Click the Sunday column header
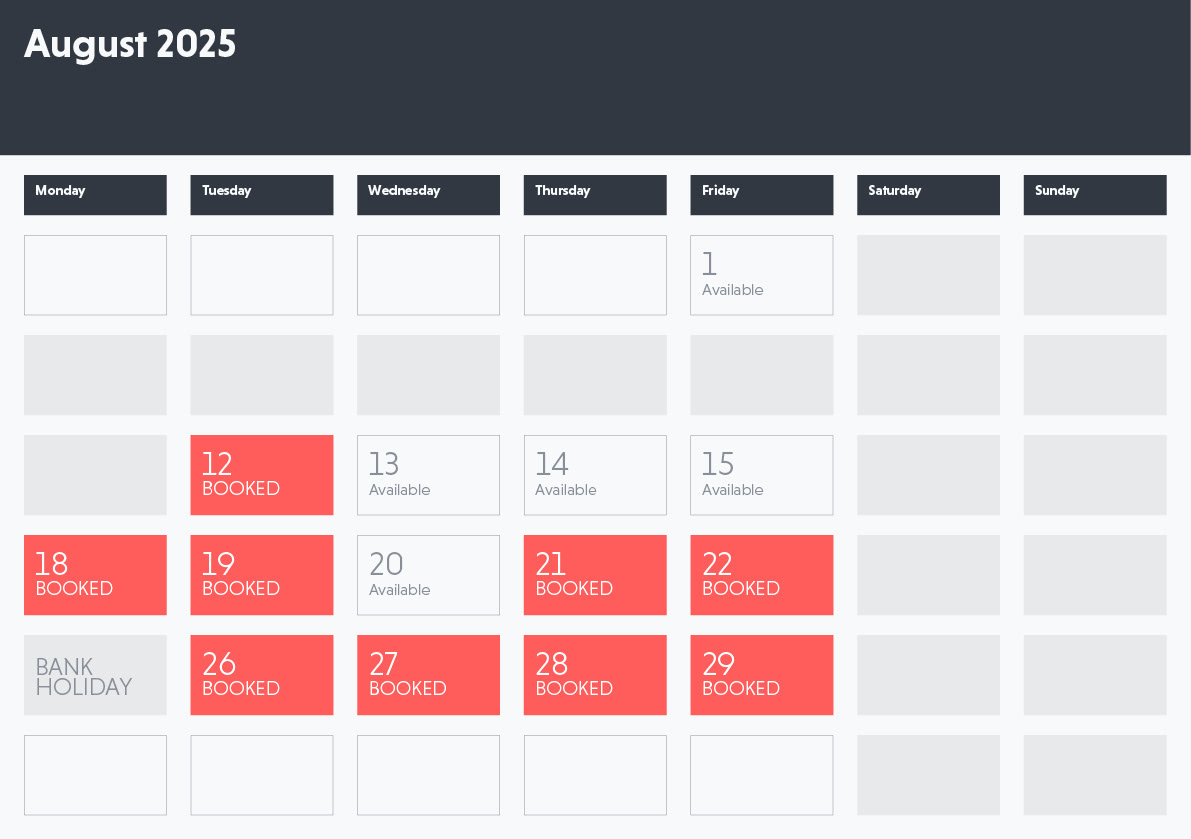 click(x=1095, y=195)
